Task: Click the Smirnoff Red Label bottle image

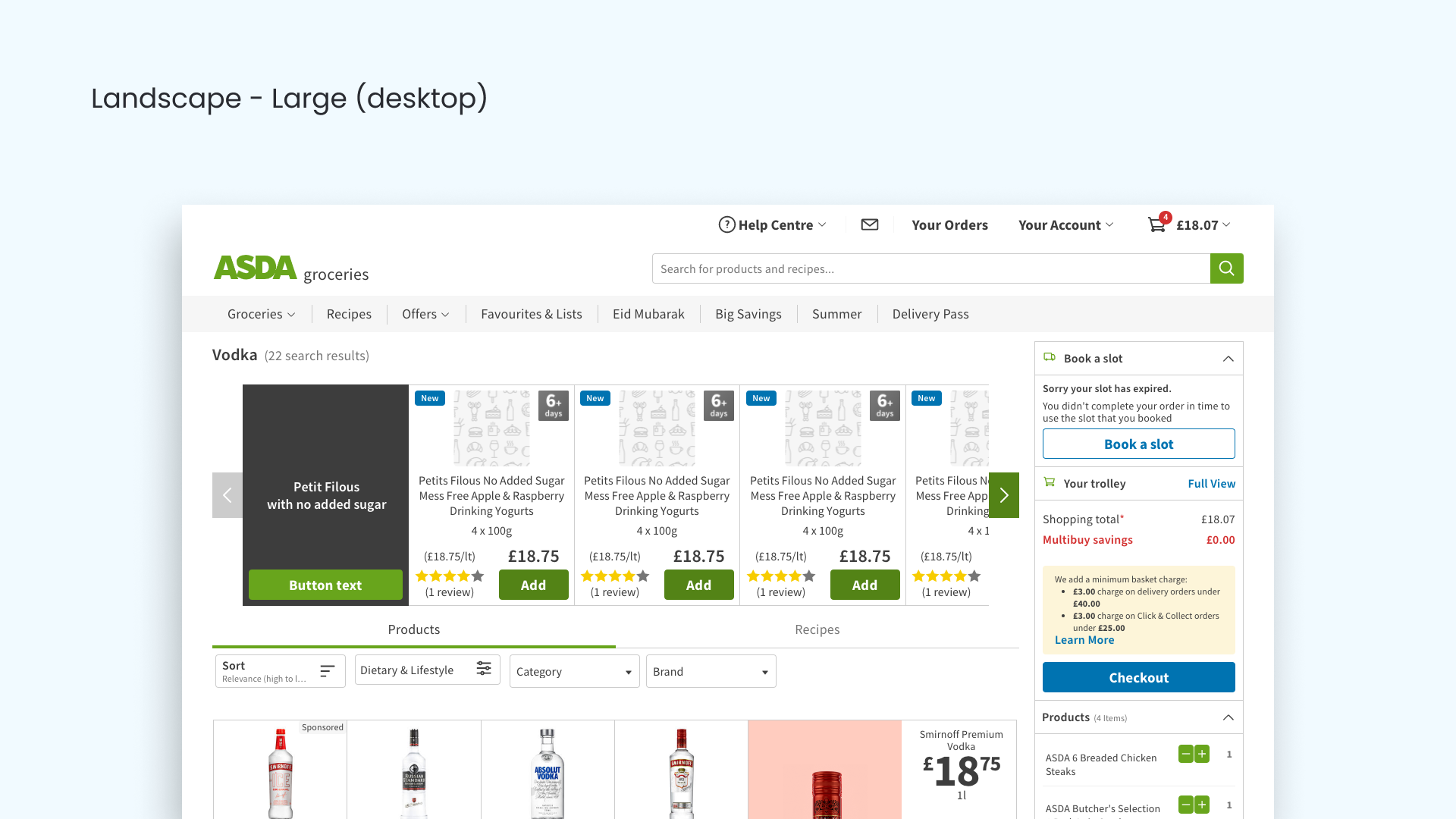Action: [682, 773]
